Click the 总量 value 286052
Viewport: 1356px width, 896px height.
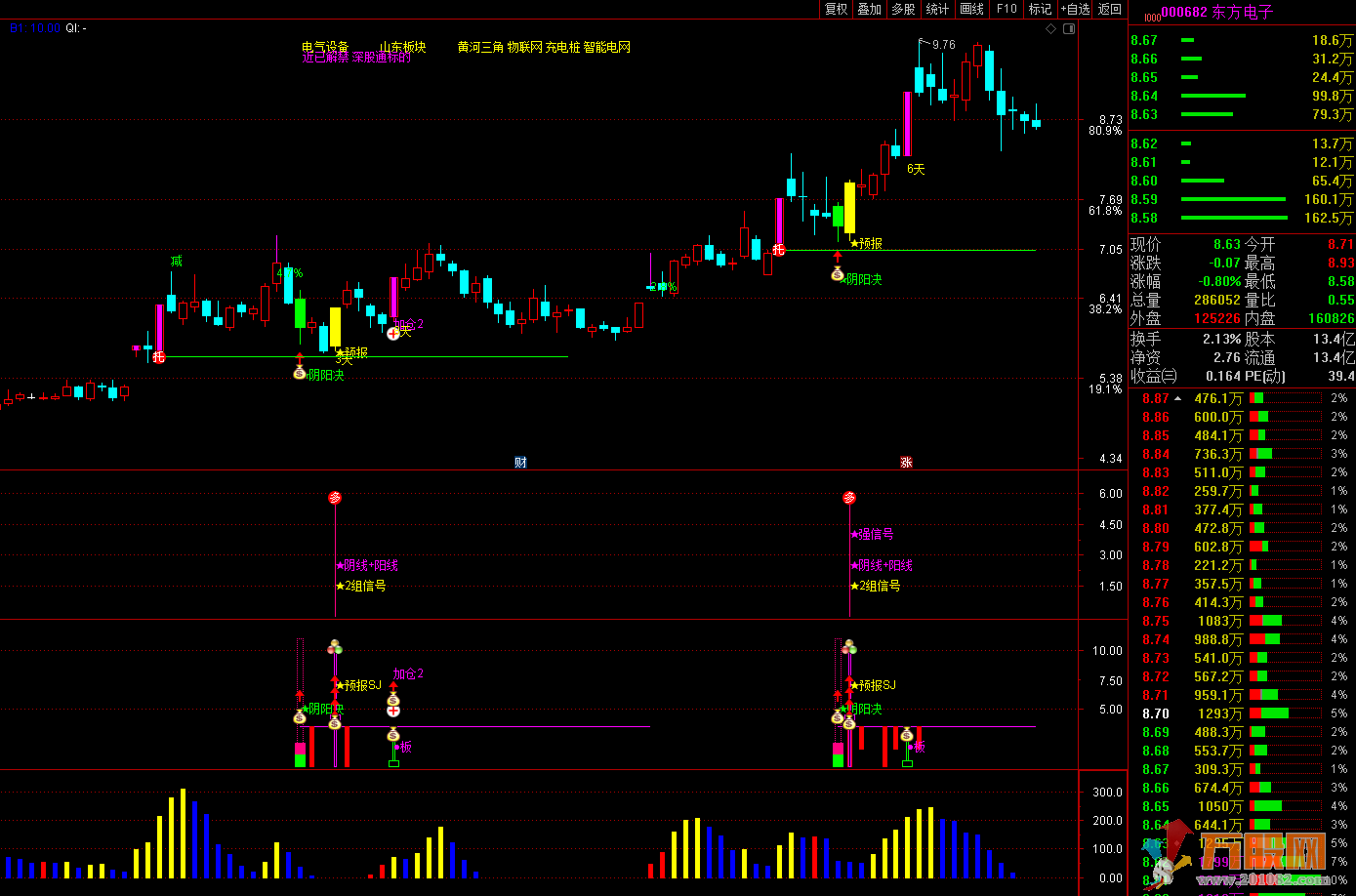pyautogui.click(x=1217, y=300)
